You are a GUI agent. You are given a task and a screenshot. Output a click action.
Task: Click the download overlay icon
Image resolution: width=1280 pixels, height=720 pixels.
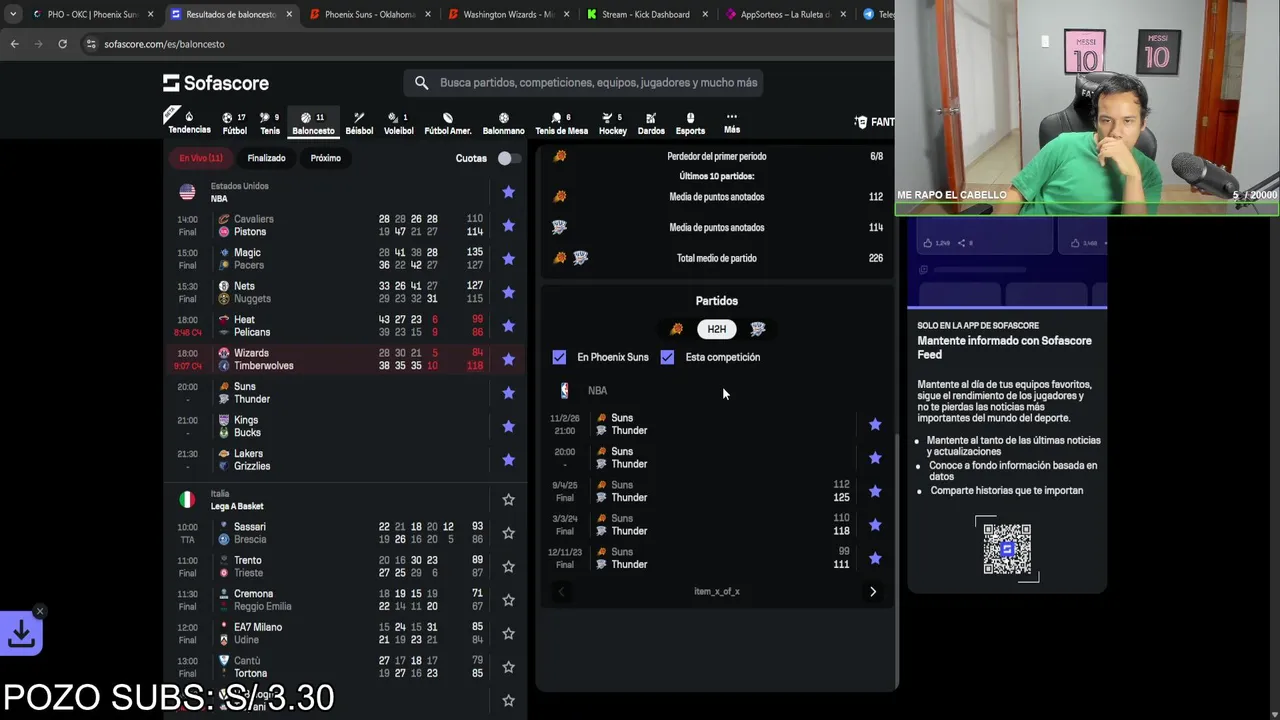(x=21, y=634)
